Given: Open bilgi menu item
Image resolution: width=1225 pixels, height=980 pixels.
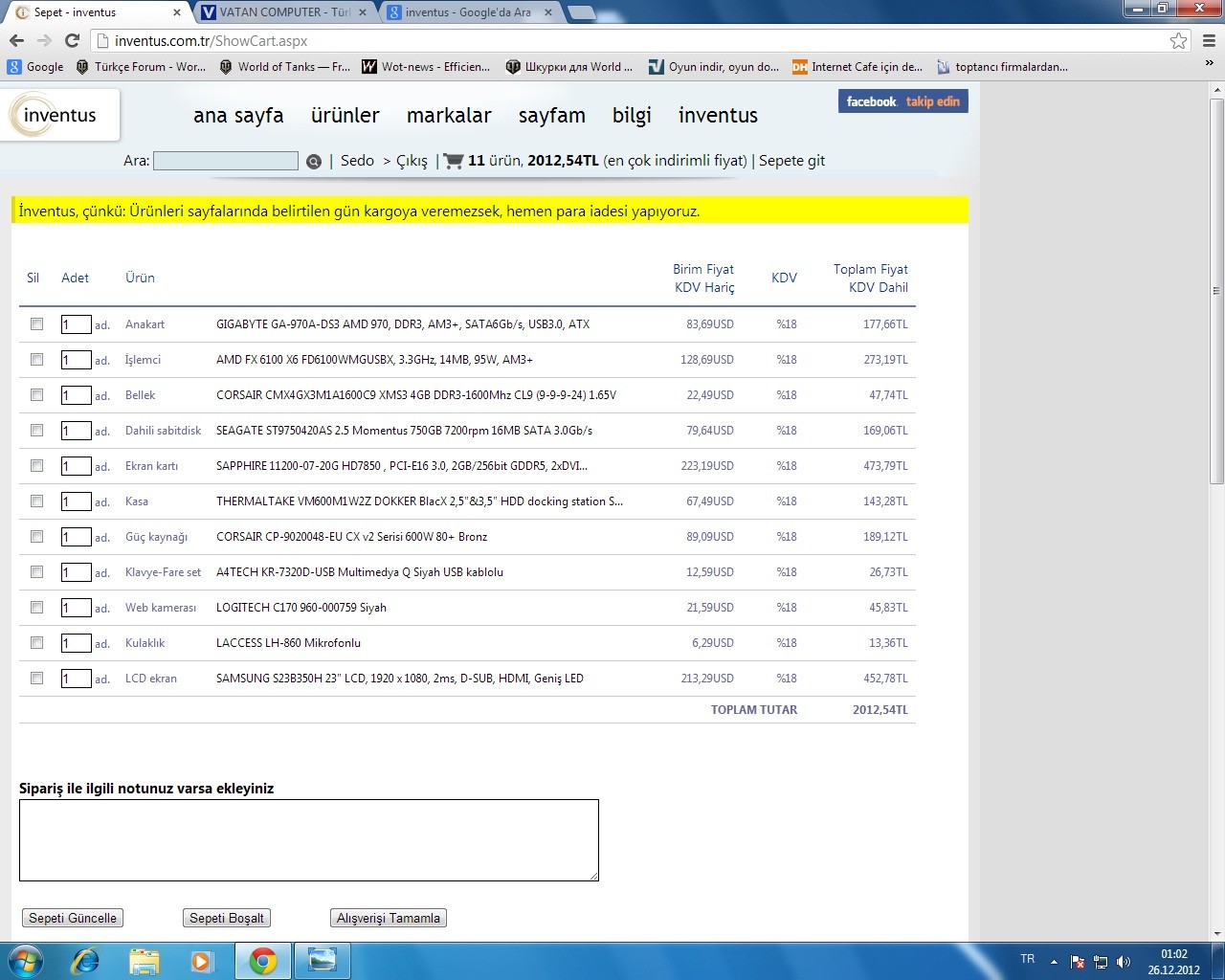Looking at the screenshot, I should pyautogui.click(x=632, y=116).
